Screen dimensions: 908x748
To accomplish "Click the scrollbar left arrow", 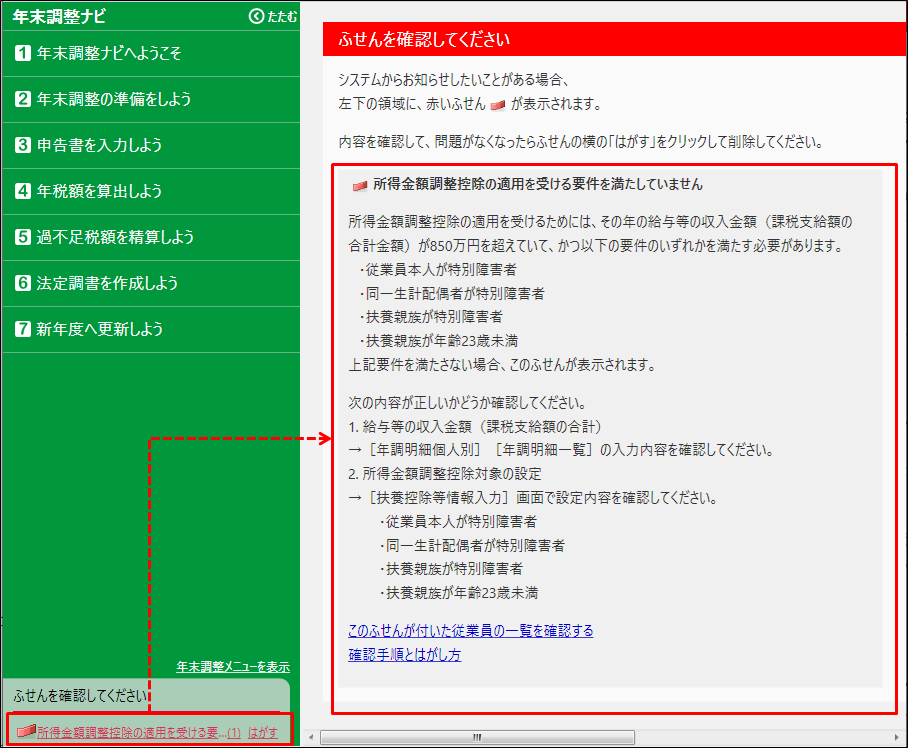I will [311, 737].
